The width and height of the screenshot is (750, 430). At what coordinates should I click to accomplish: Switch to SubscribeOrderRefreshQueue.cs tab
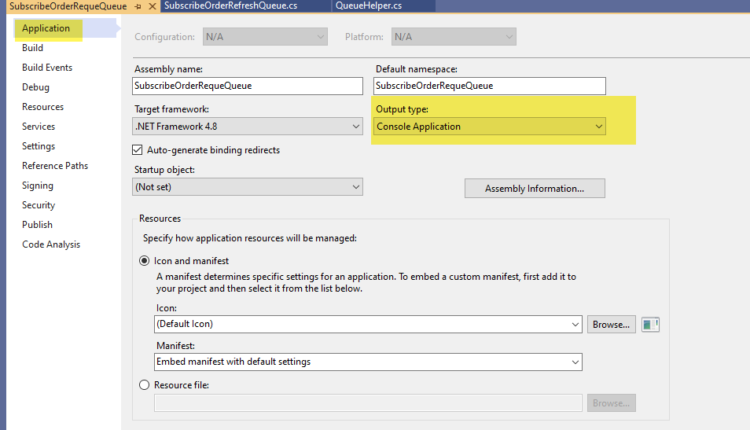click(x=230, y=7)
